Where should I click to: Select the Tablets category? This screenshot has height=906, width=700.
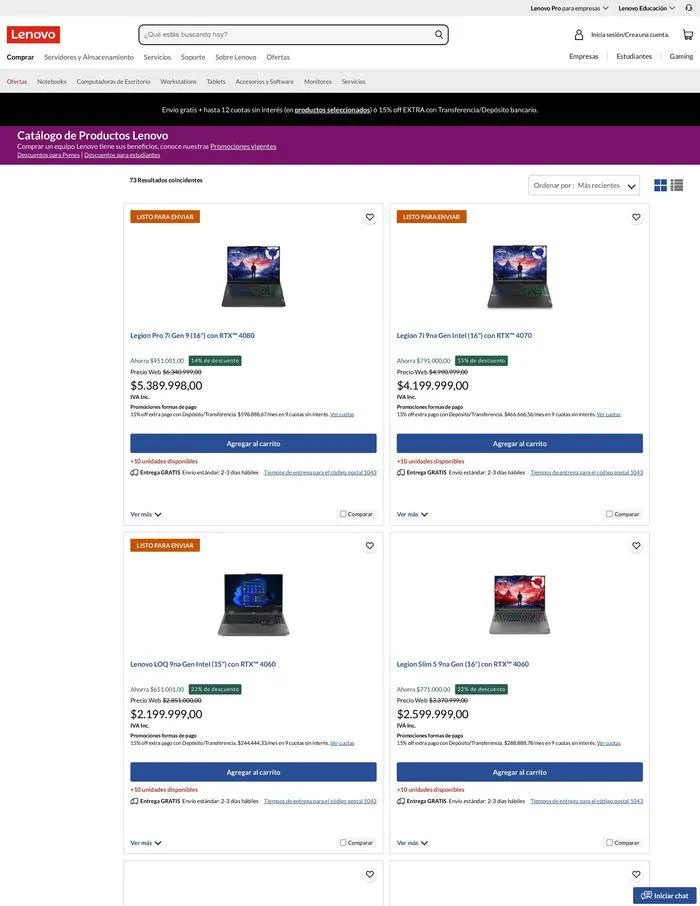(216, 81)
